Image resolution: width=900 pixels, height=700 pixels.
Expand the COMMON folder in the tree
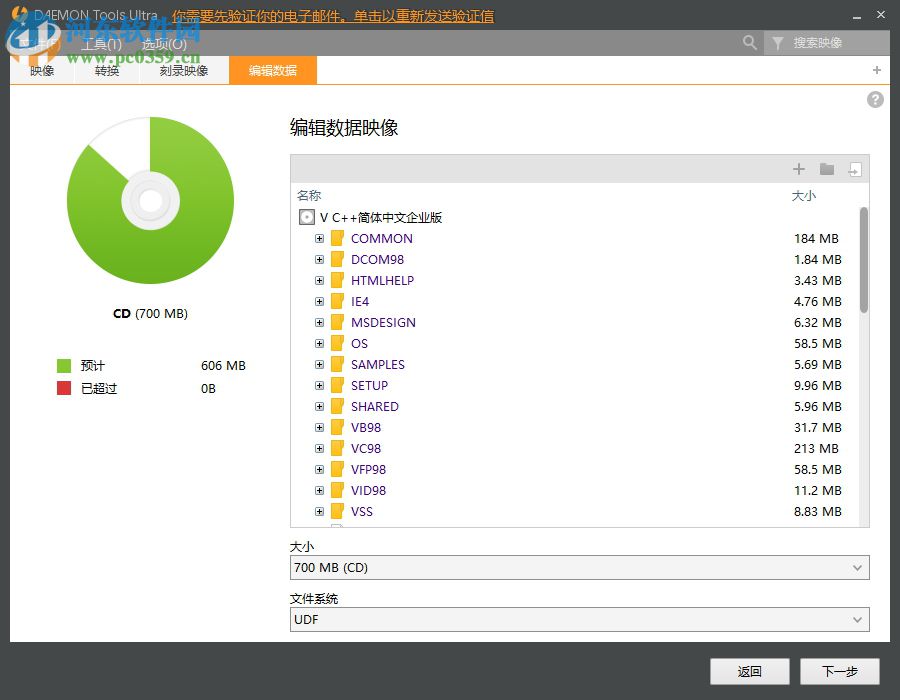320,238
